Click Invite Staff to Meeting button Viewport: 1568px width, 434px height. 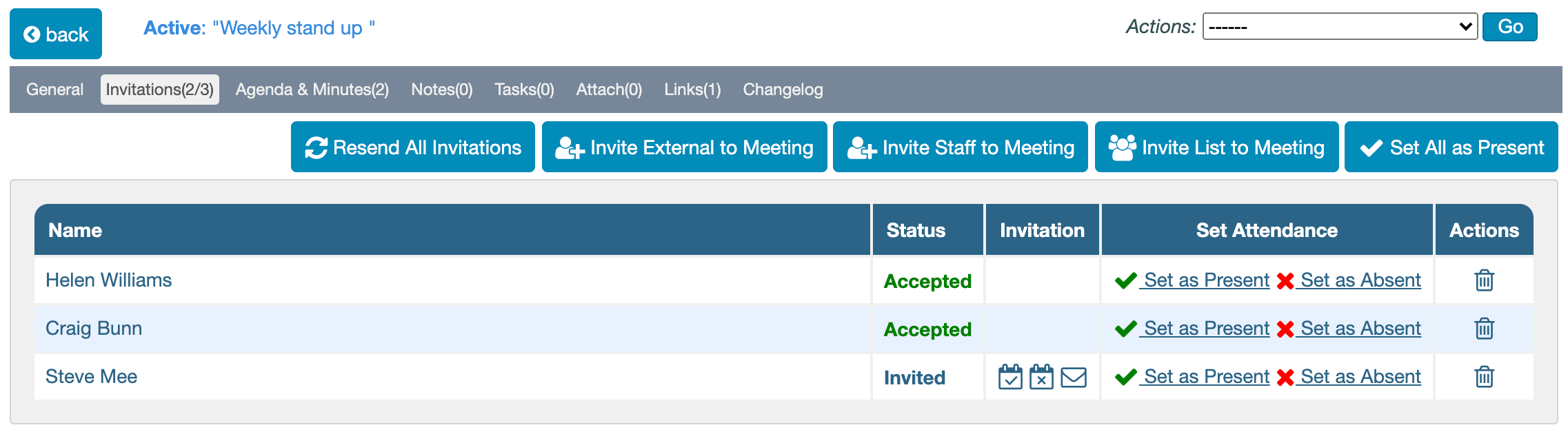(x=960, y=147)
